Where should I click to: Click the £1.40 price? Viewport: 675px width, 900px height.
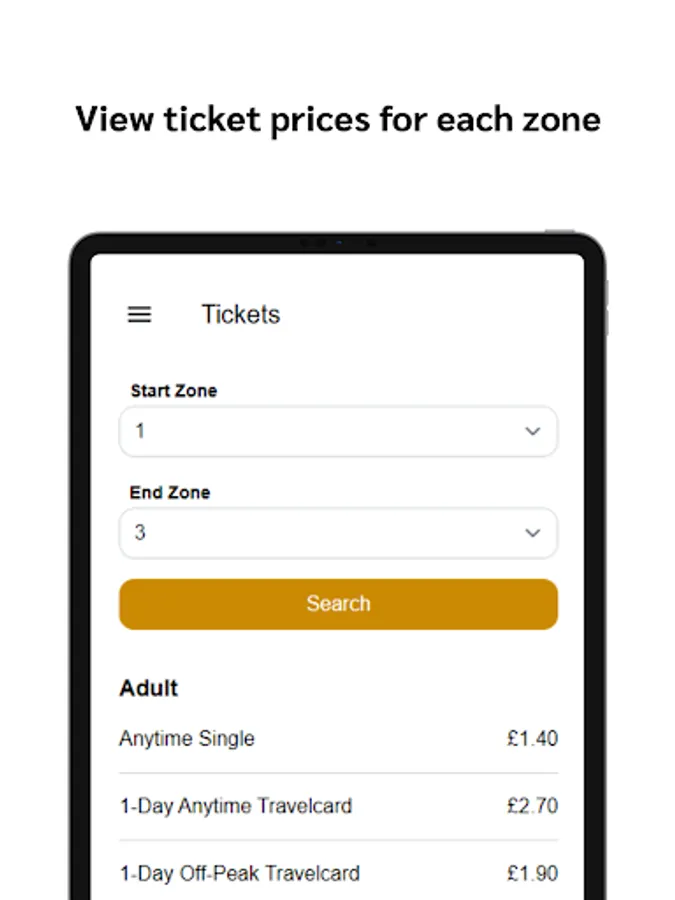[x=532, y=739]
